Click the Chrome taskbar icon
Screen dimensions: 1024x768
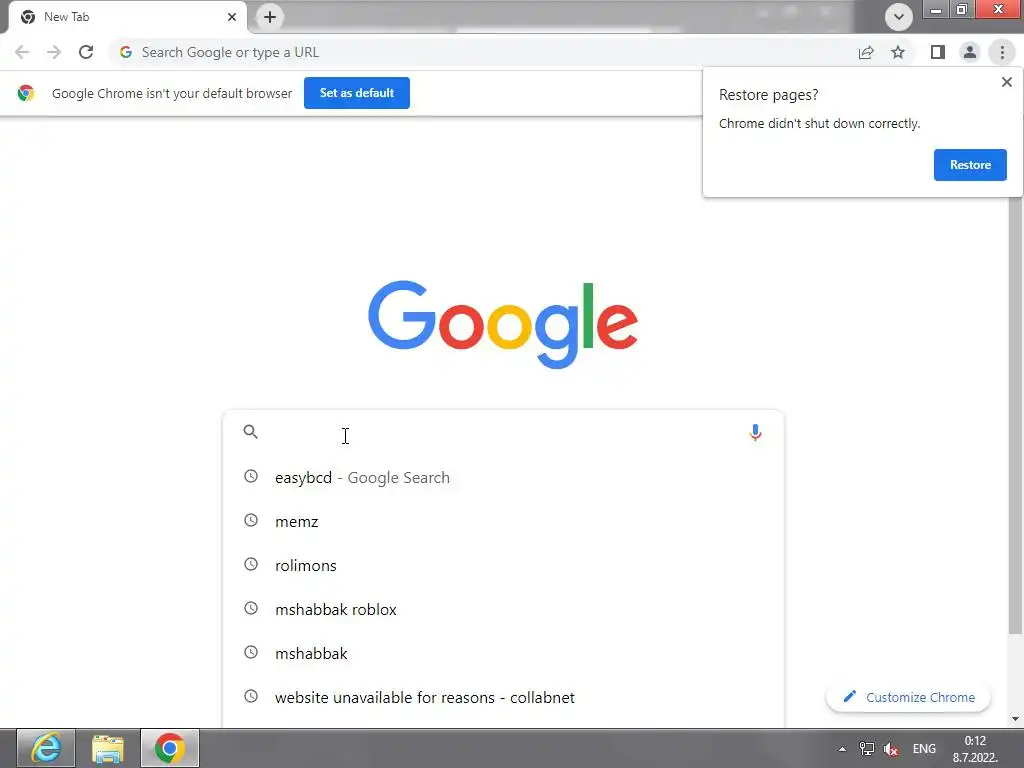pos(170,748)
